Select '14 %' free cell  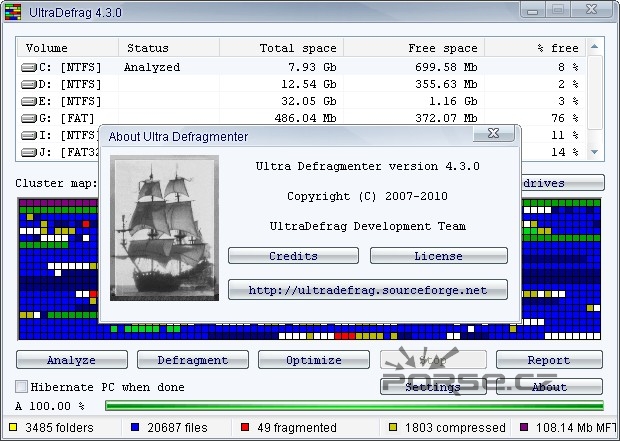pos(565,152)
